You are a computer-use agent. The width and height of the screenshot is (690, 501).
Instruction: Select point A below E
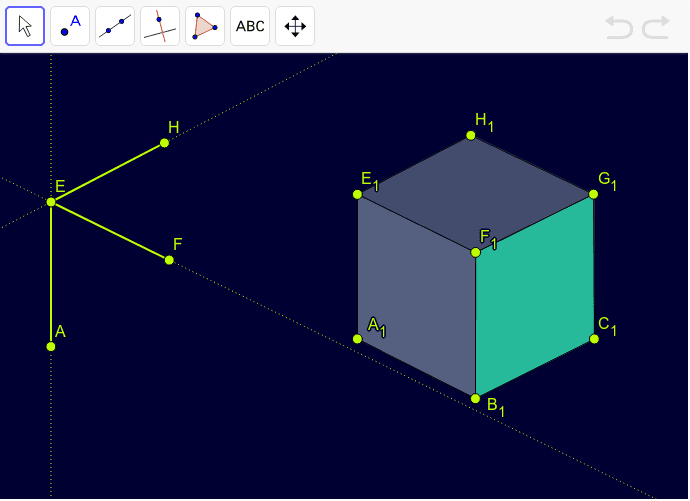coord(51,347)
